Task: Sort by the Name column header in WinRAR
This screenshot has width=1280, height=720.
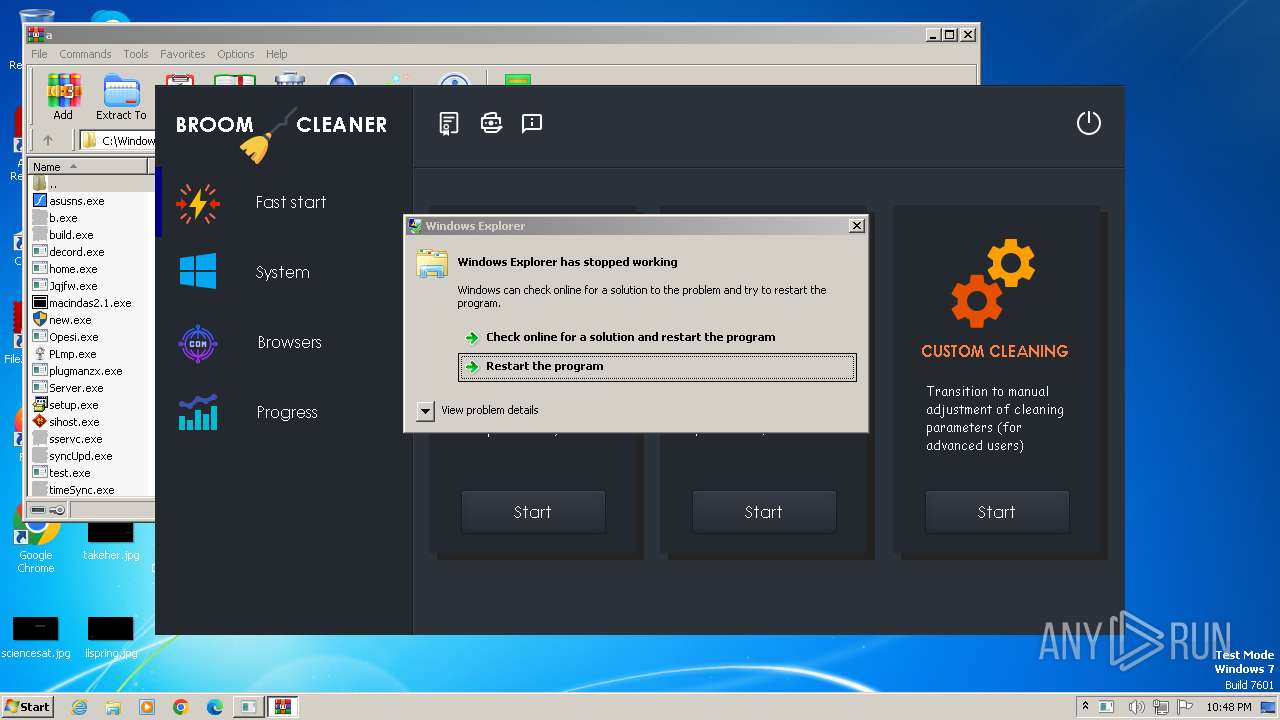Action: (x=88, y=166)
